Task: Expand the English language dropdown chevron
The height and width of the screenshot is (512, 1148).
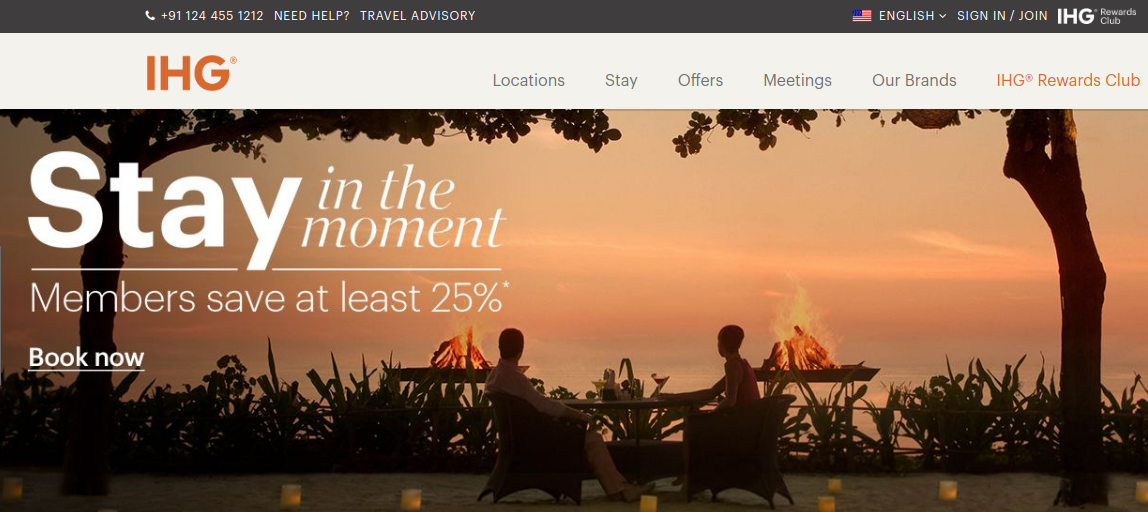Action: (942, 15)
